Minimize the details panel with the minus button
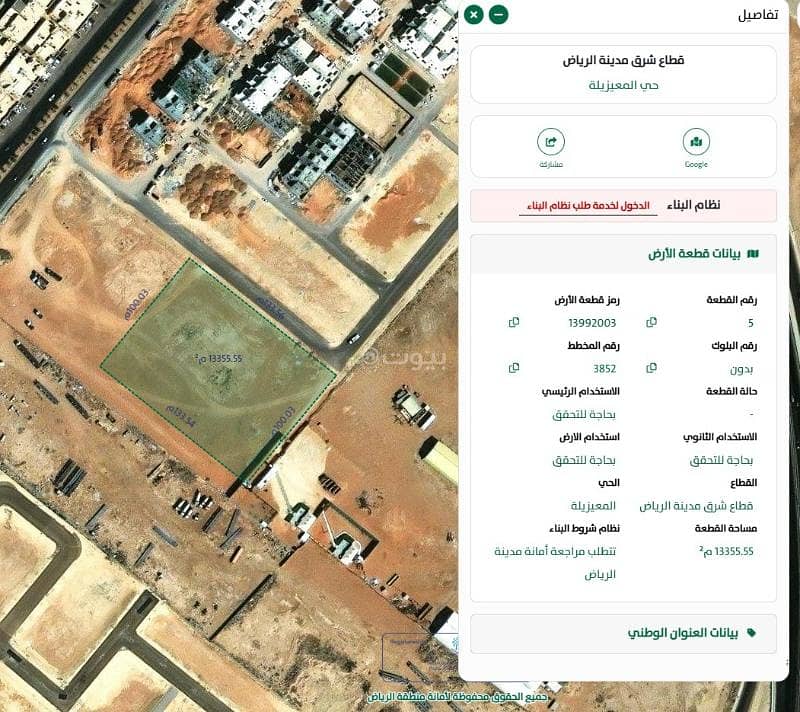This screenshot has width=800, height=712. 498,14
